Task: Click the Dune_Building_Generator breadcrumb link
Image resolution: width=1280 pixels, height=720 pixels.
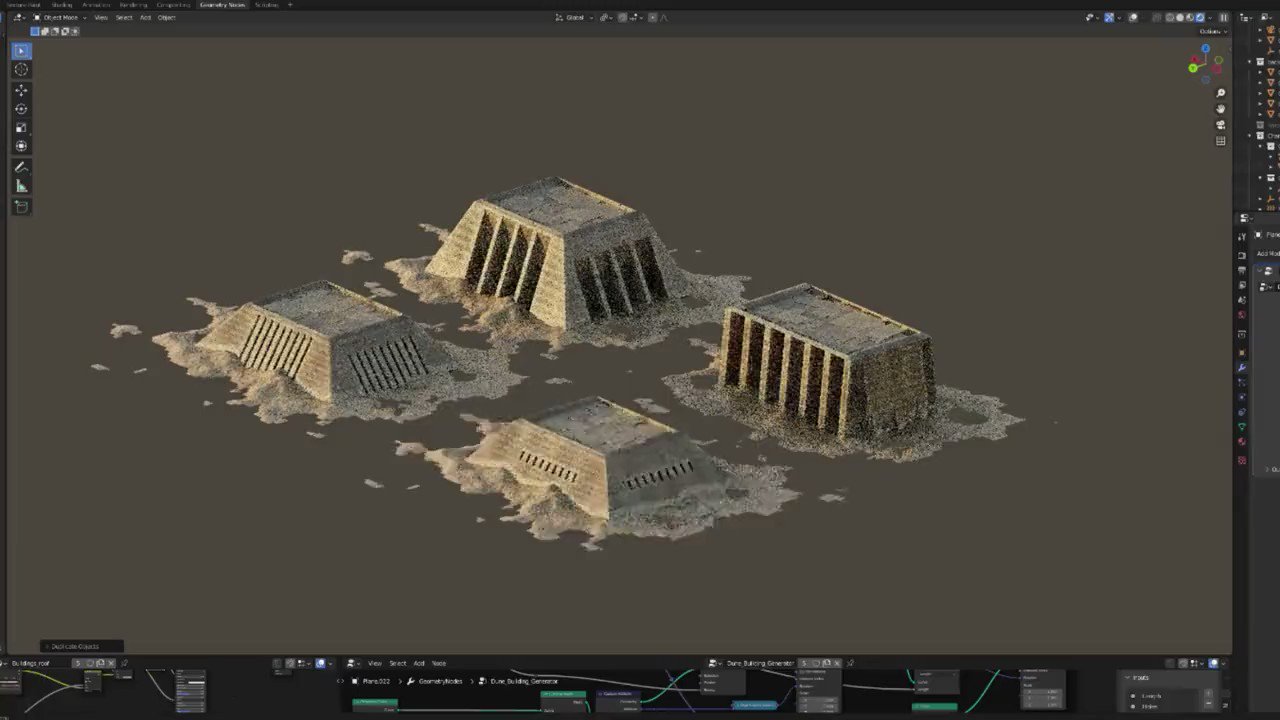Action: pyautogui.click(x=523, y=681)
